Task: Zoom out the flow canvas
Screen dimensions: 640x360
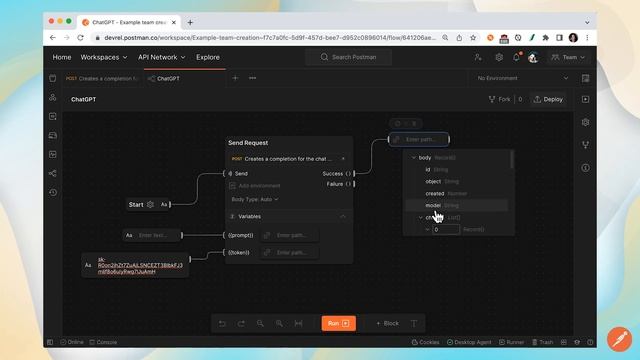Action: tap(260, 323)
